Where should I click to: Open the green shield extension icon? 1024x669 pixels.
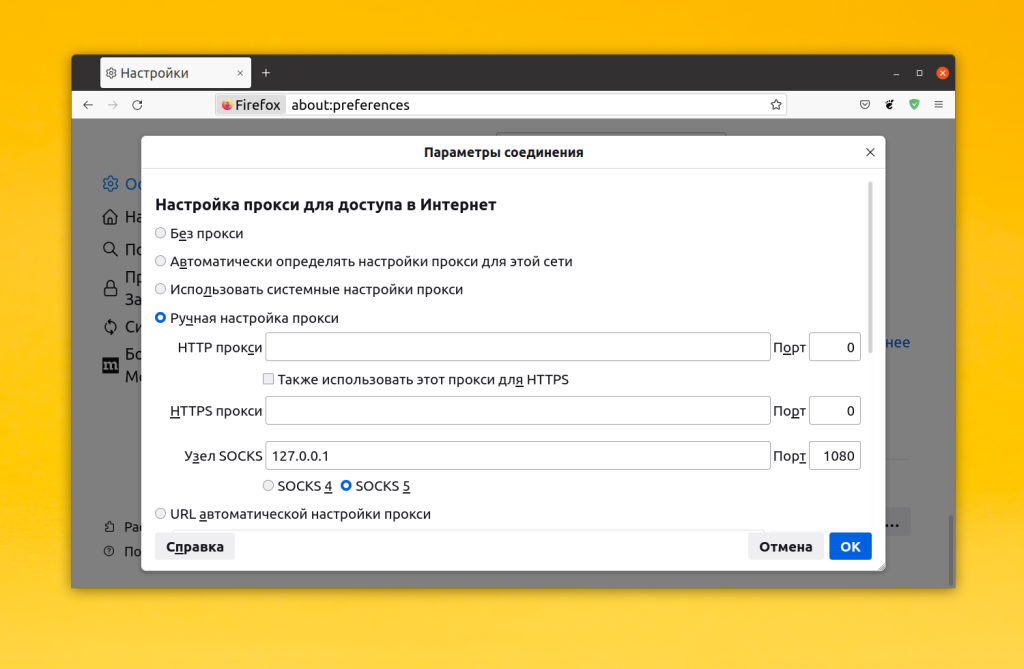[x=914, y=105]
